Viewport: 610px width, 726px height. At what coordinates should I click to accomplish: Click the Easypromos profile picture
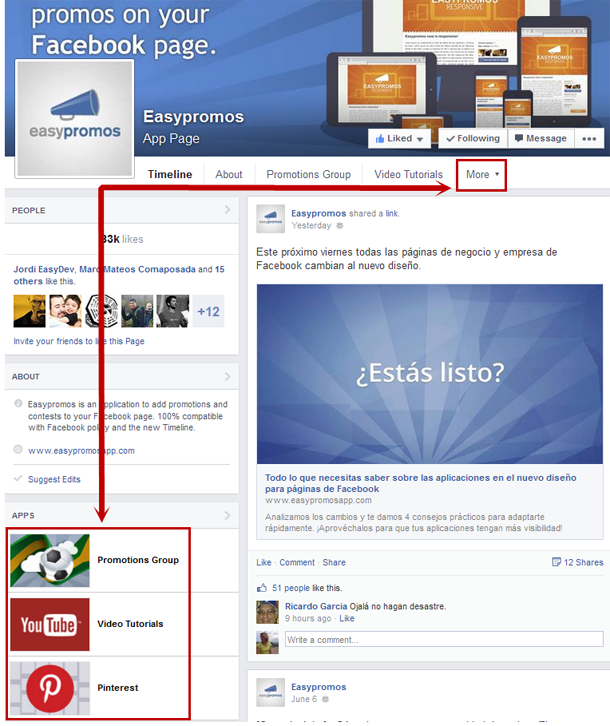75,118
